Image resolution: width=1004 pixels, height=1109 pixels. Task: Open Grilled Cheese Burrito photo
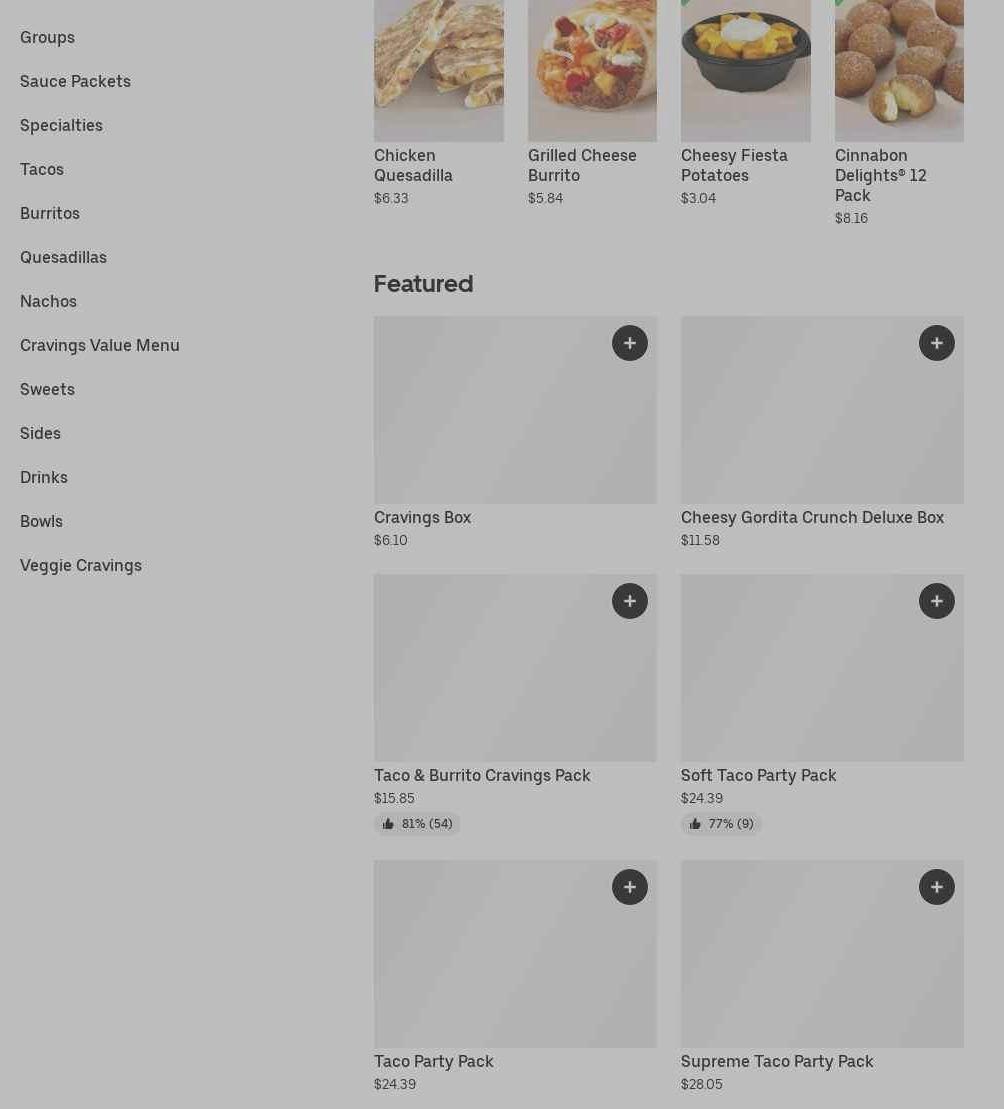tap(592, 71)
